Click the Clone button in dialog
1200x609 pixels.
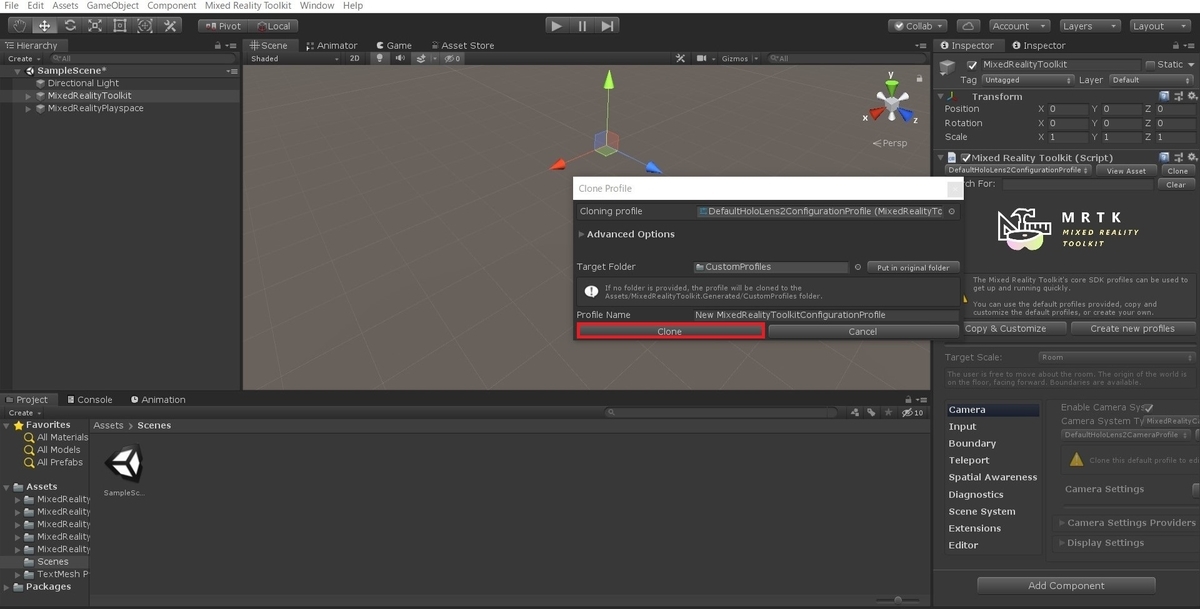tap(670, 331)
